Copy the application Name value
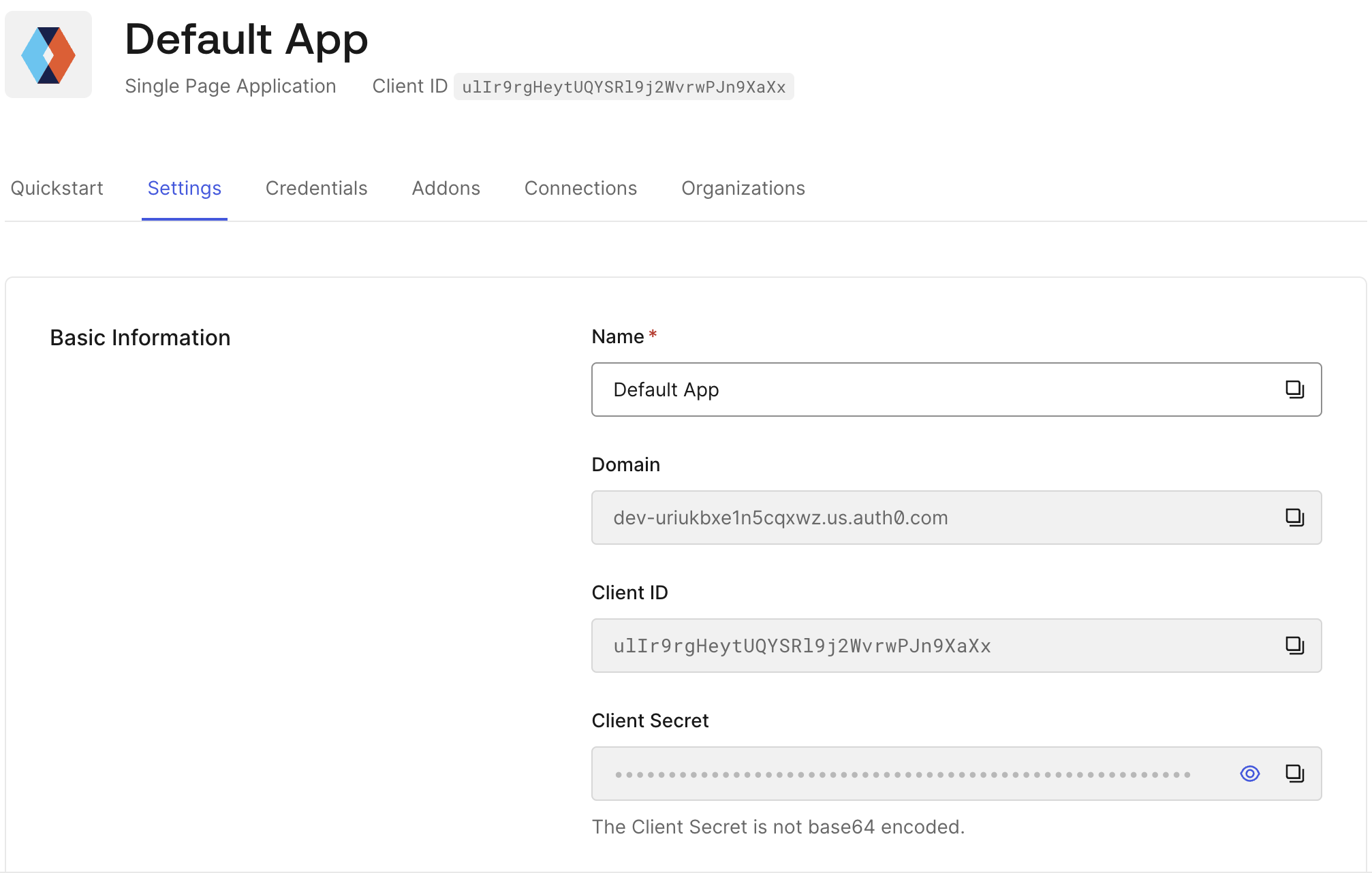Viewport: 1372px width, 873px height. pyautogui.click(x=1295, y=390)
